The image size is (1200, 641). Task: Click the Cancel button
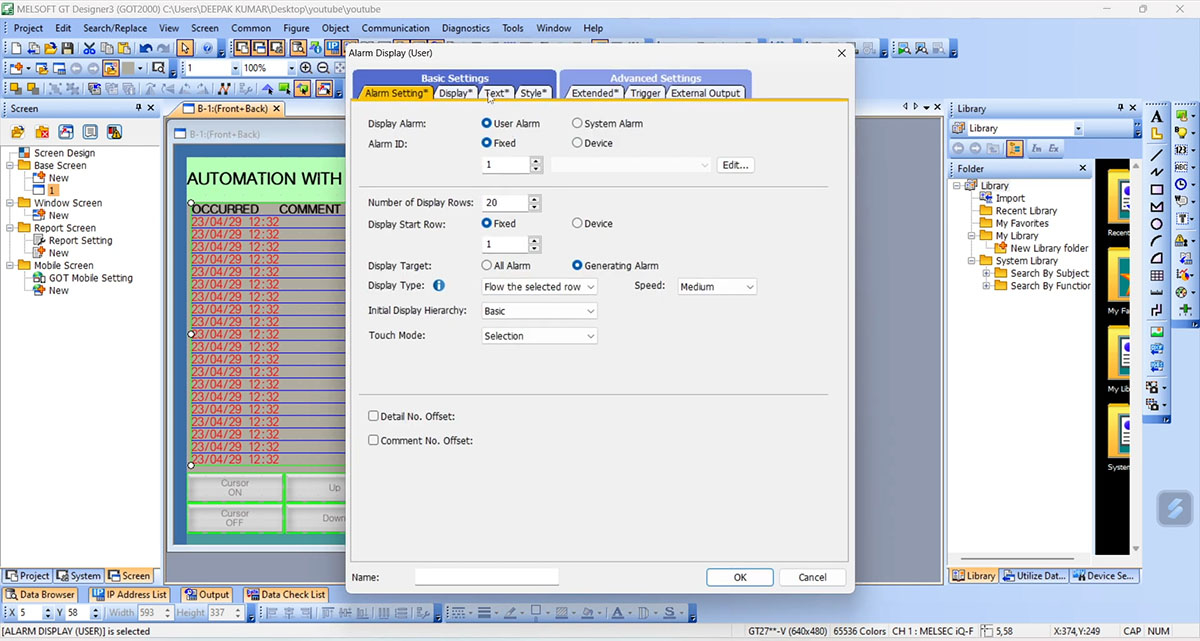(x=812, y=577)
